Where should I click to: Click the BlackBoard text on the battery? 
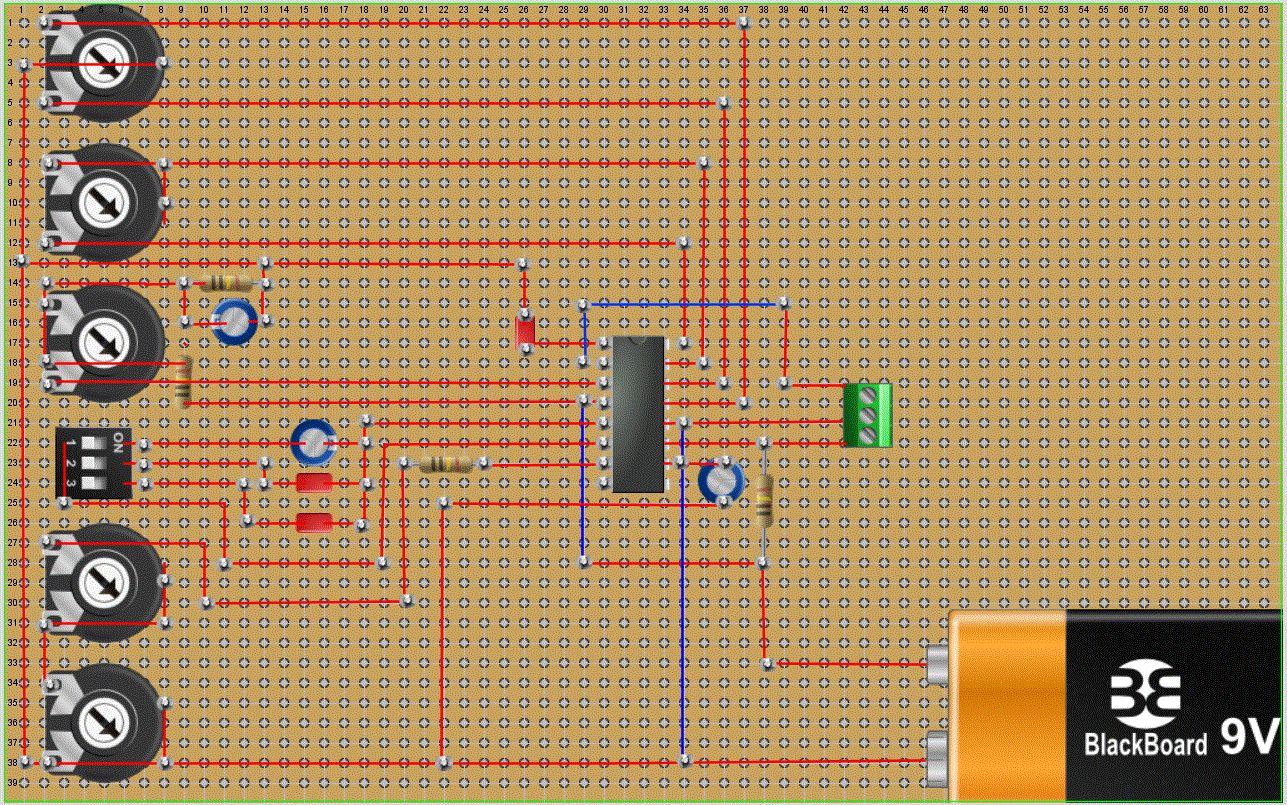coord(1146,744)
